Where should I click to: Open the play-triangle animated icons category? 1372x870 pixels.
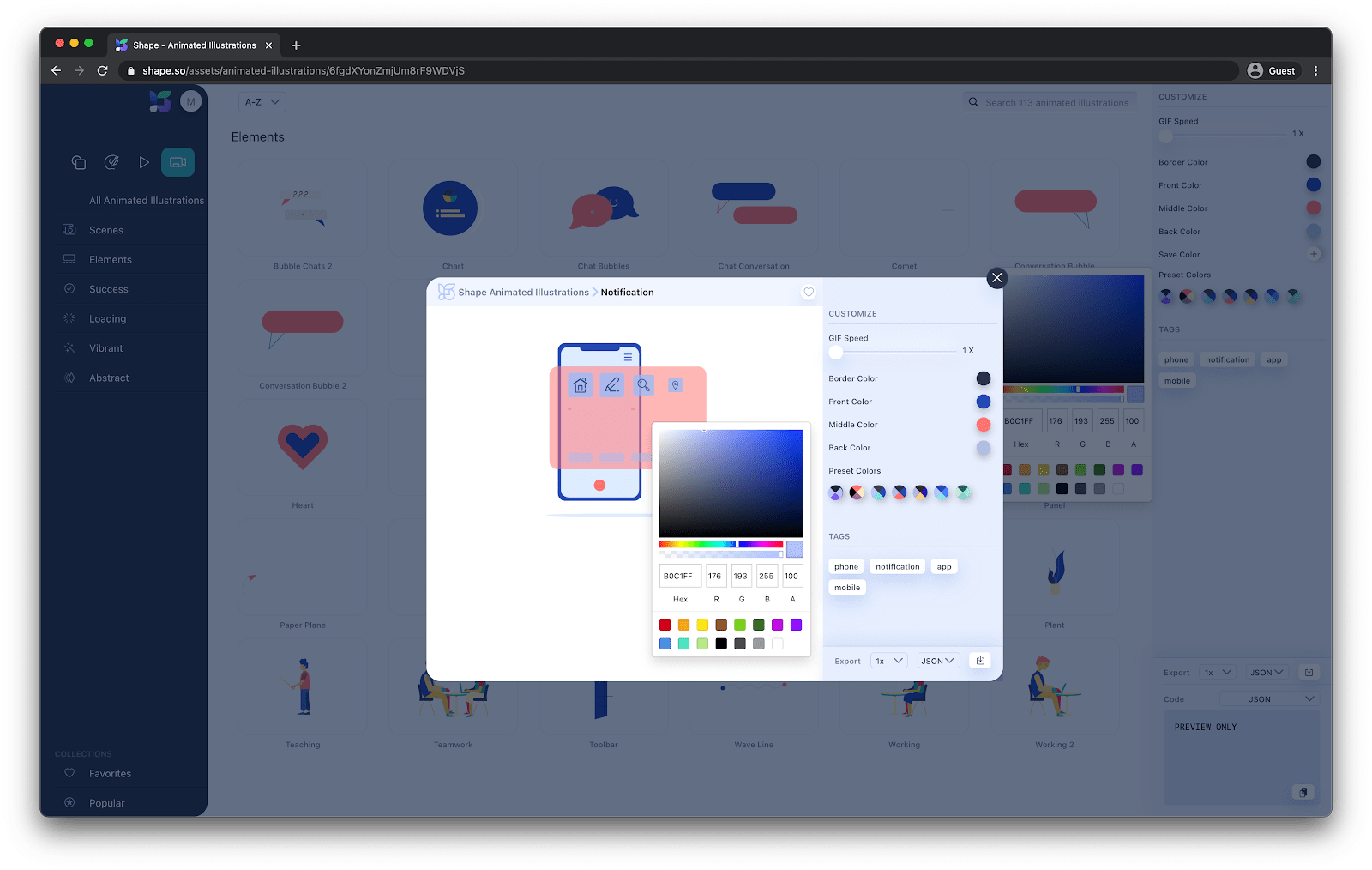click(144, 162)
